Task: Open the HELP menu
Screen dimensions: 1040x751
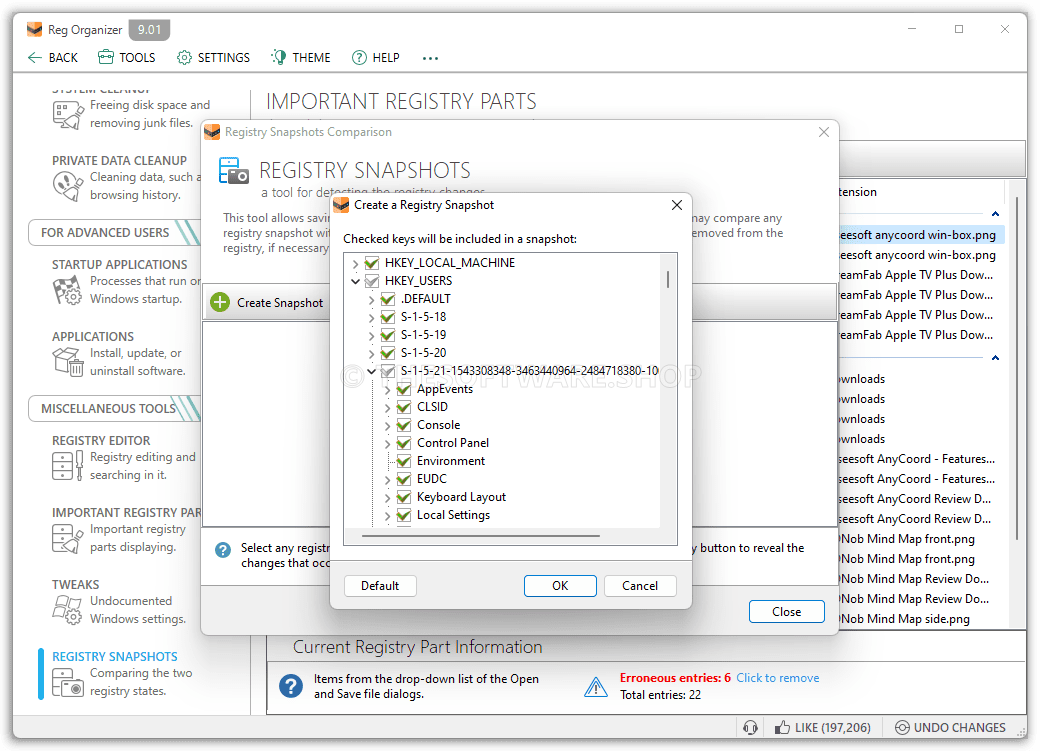Action: pyautogui.click(x=386, y=58)
